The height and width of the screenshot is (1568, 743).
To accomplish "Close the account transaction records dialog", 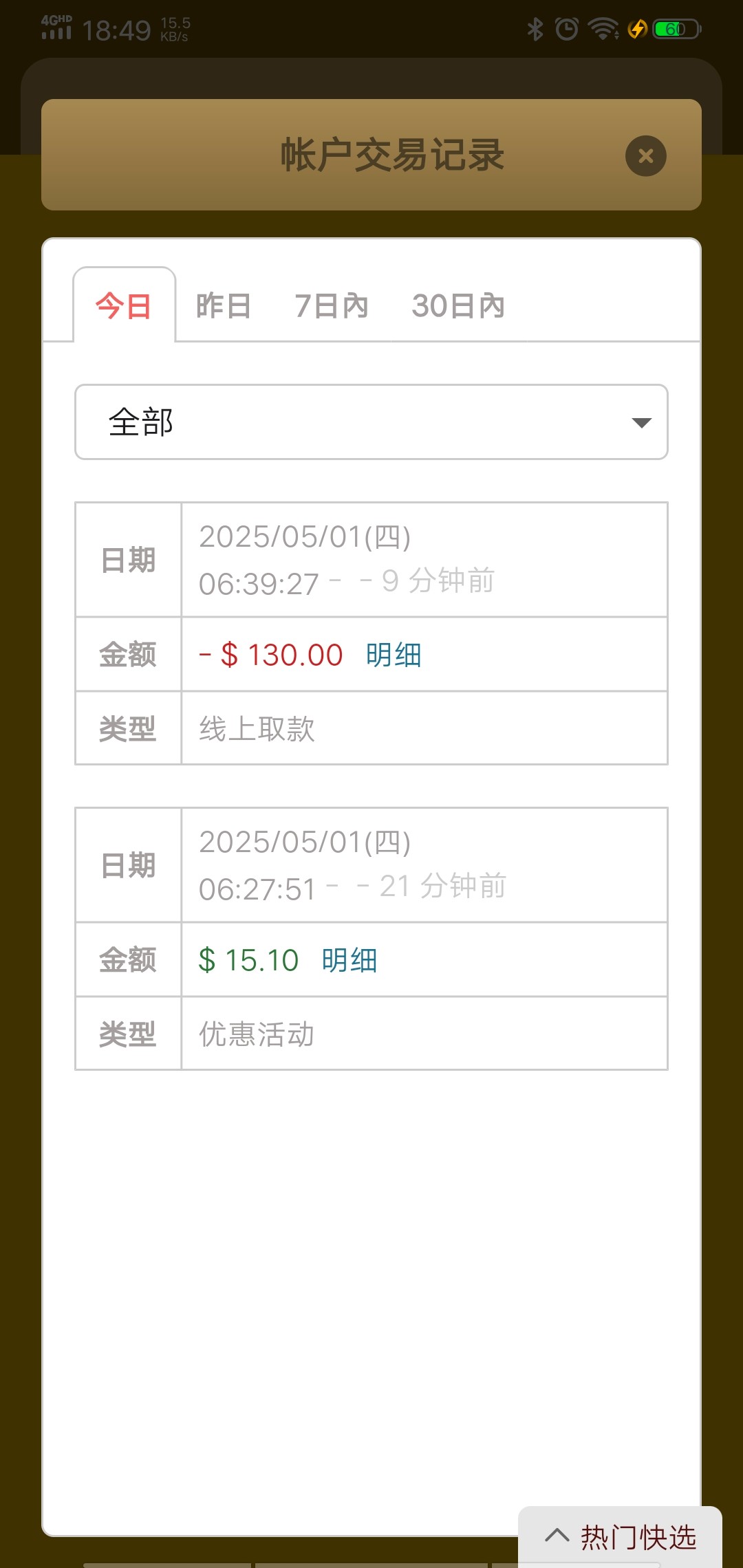I will [645, 156].
